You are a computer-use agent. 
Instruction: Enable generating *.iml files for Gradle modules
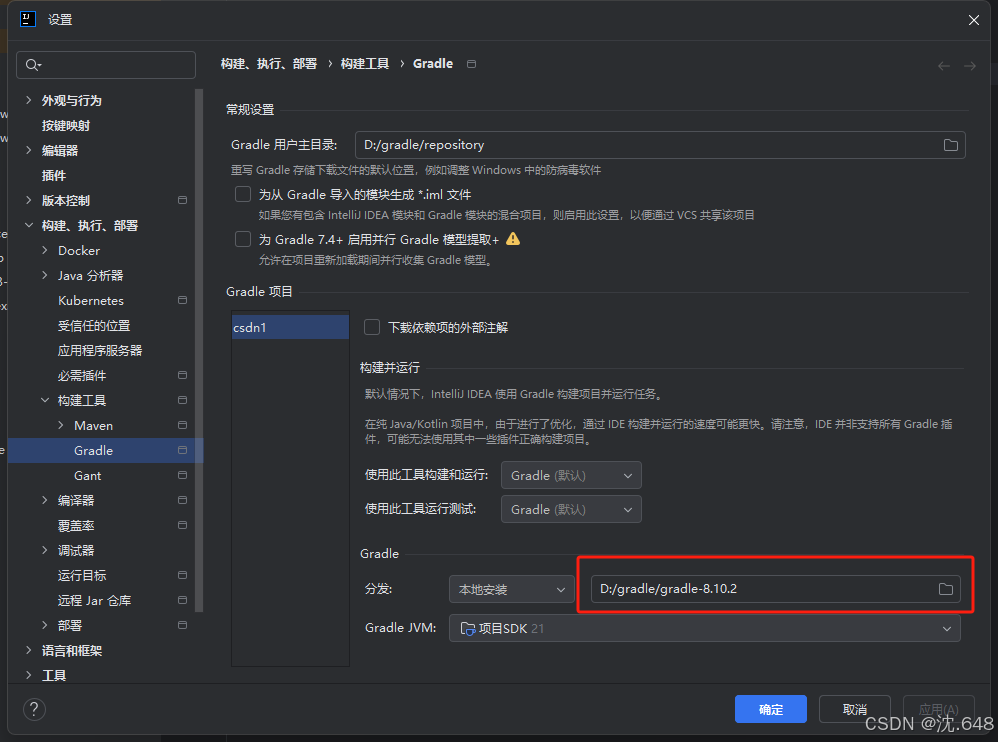coord(243,194)
